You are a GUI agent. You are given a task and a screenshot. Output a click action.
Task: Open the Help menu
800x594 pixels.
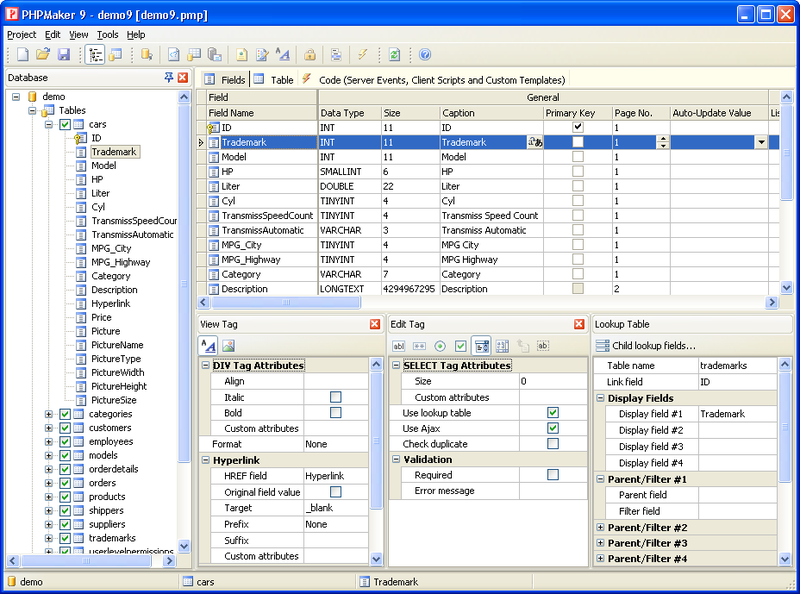[136, 35]
